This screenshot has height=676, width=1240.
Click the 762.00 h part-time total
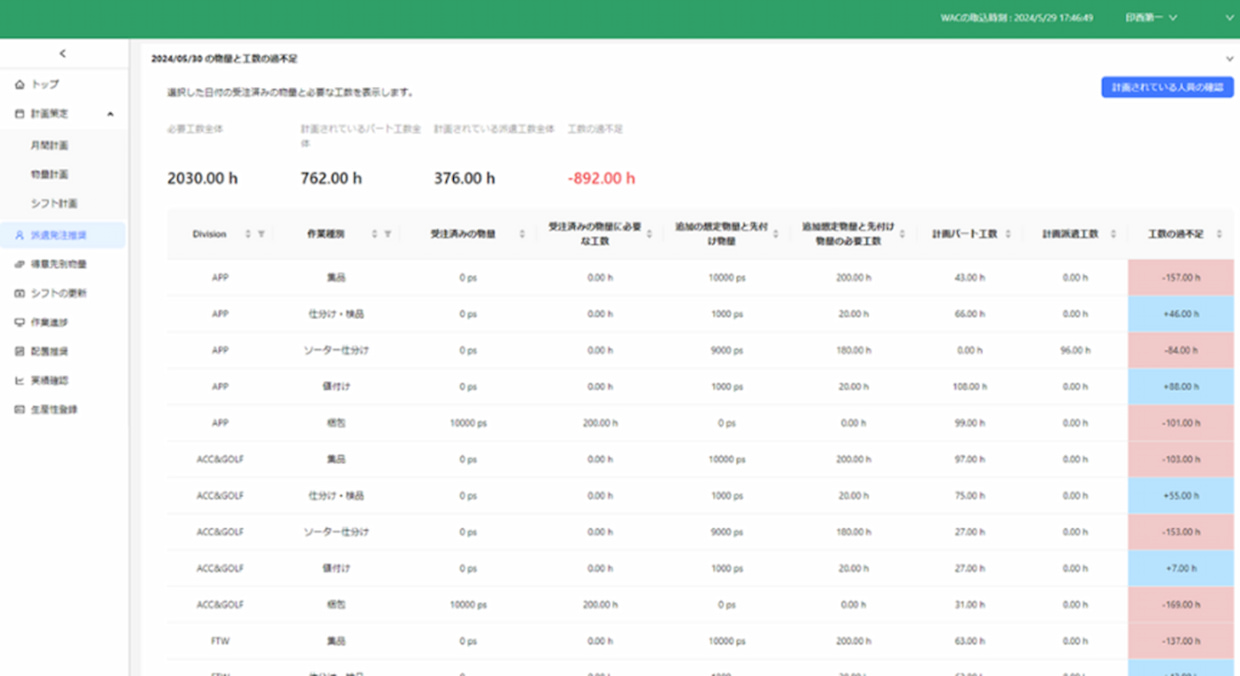coord(331,179)
